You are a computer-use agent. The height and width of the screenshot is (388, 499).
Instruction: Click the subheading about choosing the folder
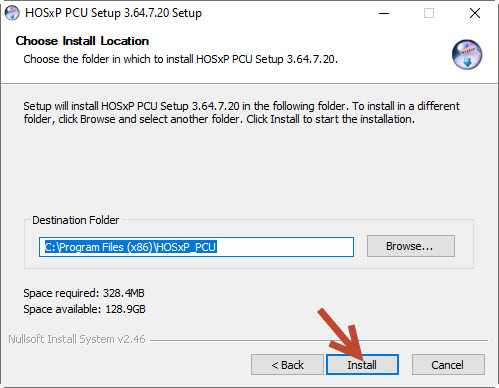[x=180, y=59]
